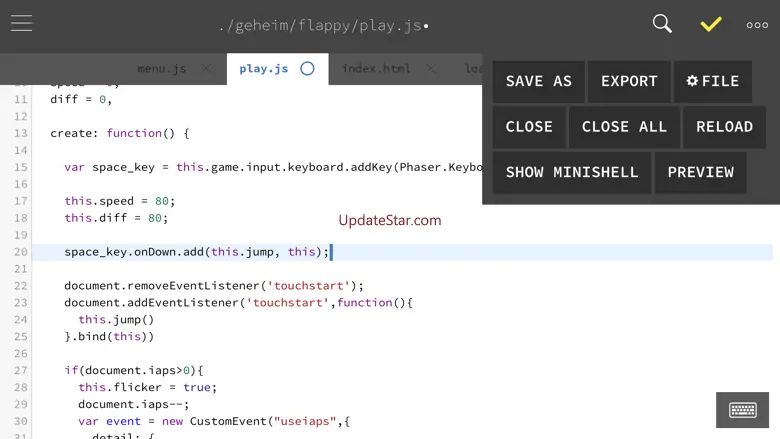Click the unsaved circle on play.js tab
Viewport: 780px width, 439px height.
307,69
